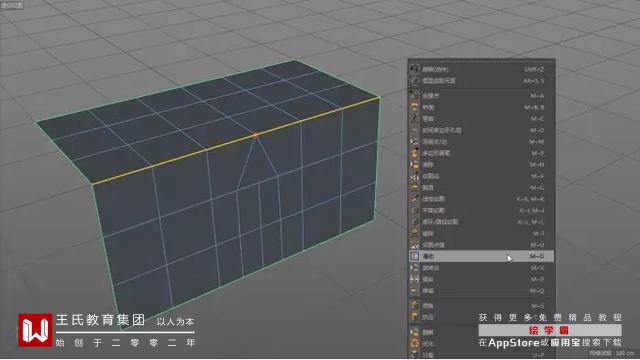Image resolution: width=640 pixels, height=360 pixels.
Task: Select the Stitch and Sew tool M~P icon
Action: click(x=415, y=279)
